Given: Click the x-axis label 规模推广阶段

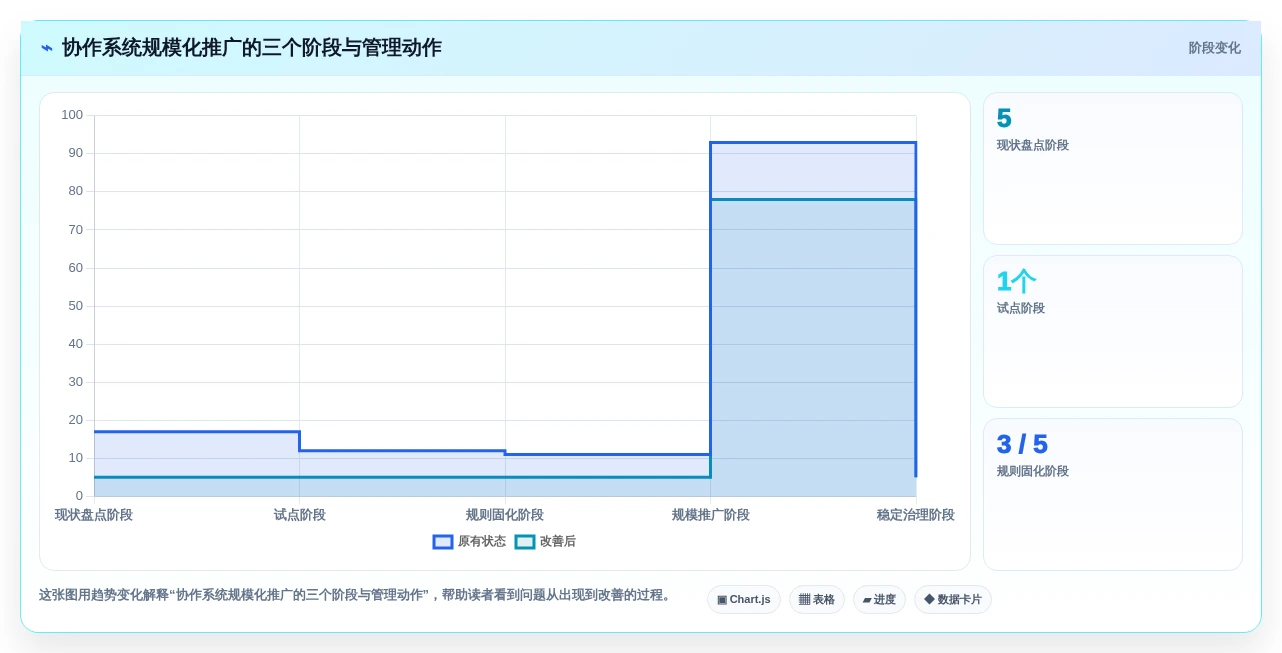Looking at the screenshot, I should click(x=711, y=515).
